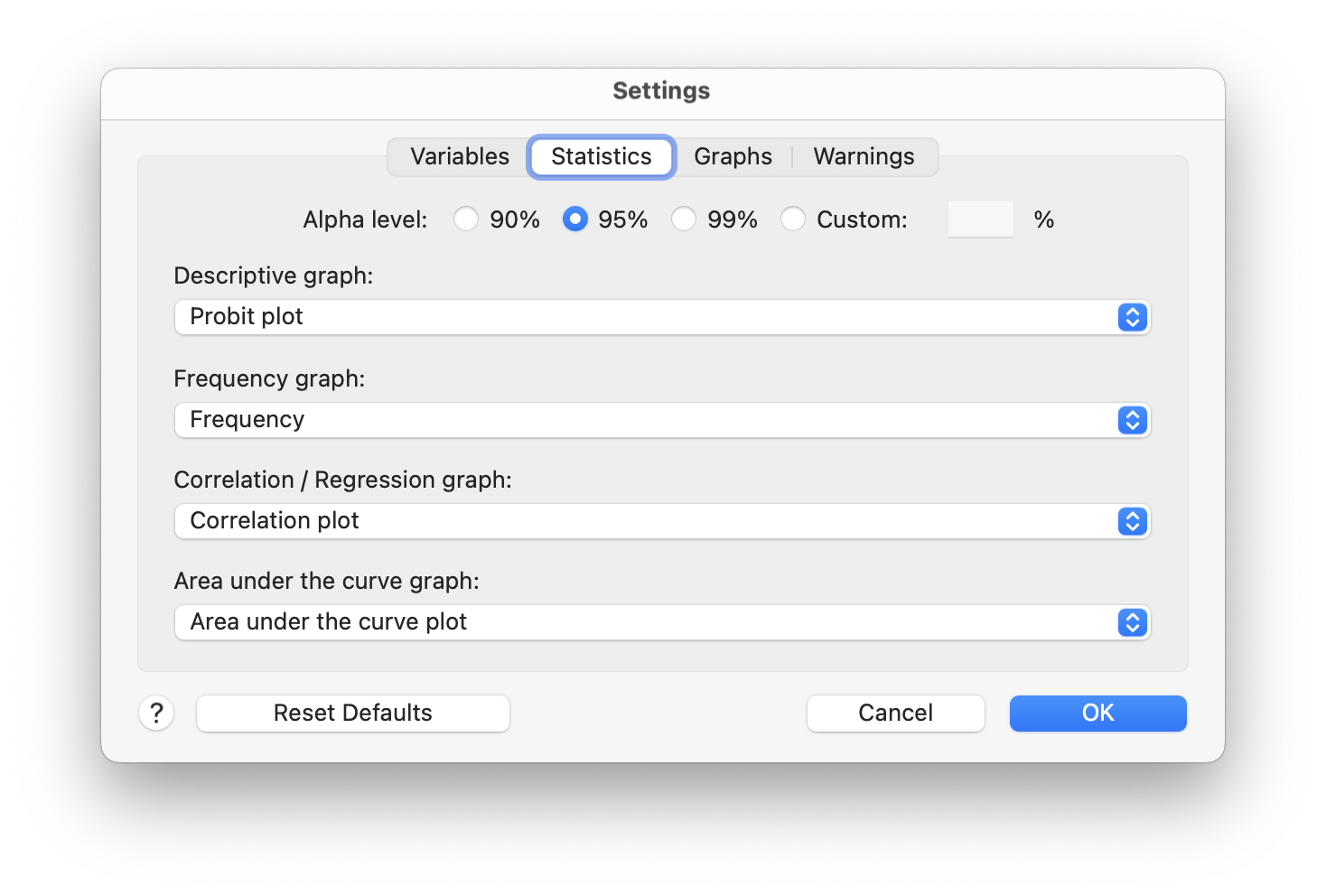Expand Area under the curve plot dropdown
Viewport: 1326px width, 896px height.
(x=650, y=622)
